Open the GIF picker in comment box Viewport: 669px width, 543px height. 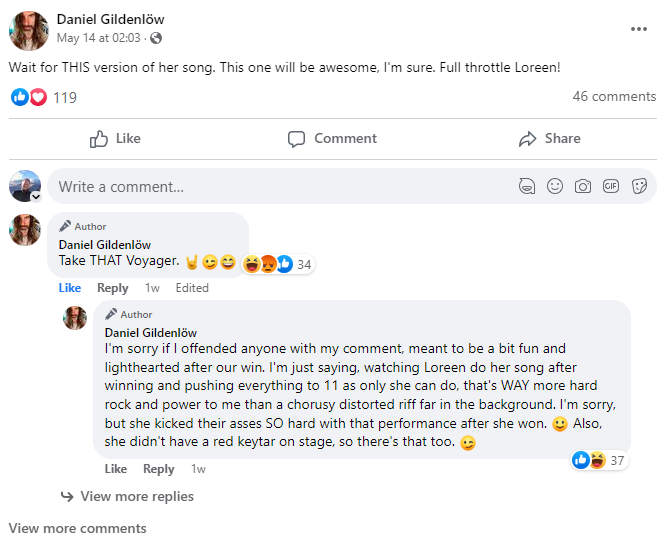(611, 186)
